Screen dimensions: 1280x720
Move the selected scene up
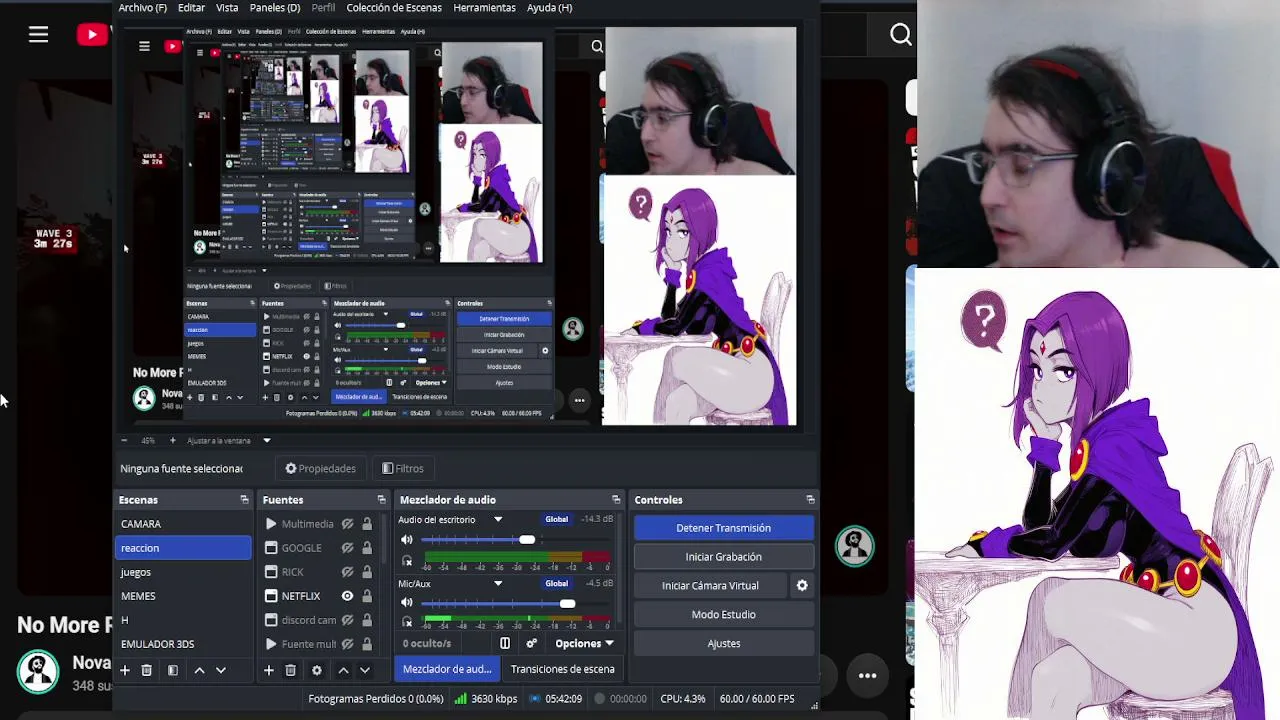[x=199, y=670]
